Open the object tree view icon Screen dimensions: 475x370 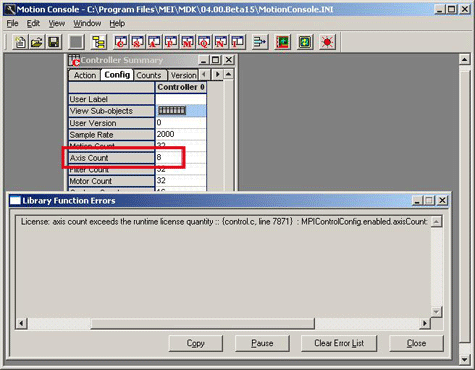[x=99, y=42]
